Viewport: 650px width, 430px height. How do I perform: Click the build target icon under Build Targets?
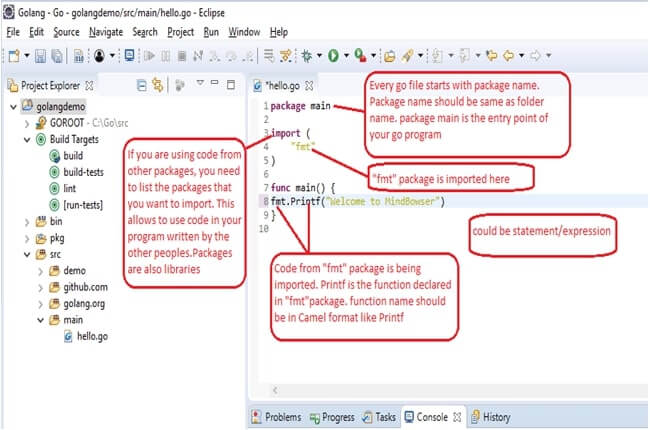(x=53, y=156)
